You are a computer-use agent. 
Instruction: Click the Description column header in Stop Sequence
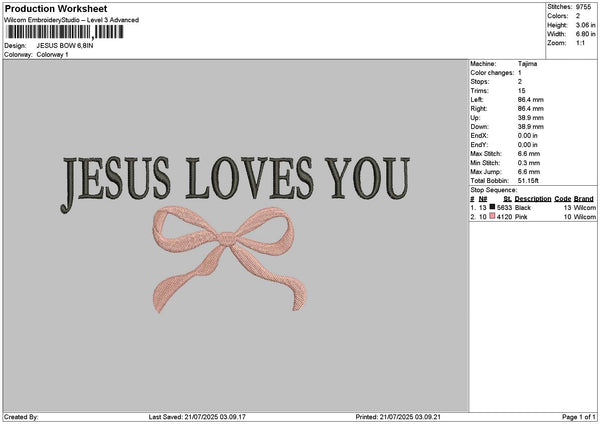click(x=533, y=199)
